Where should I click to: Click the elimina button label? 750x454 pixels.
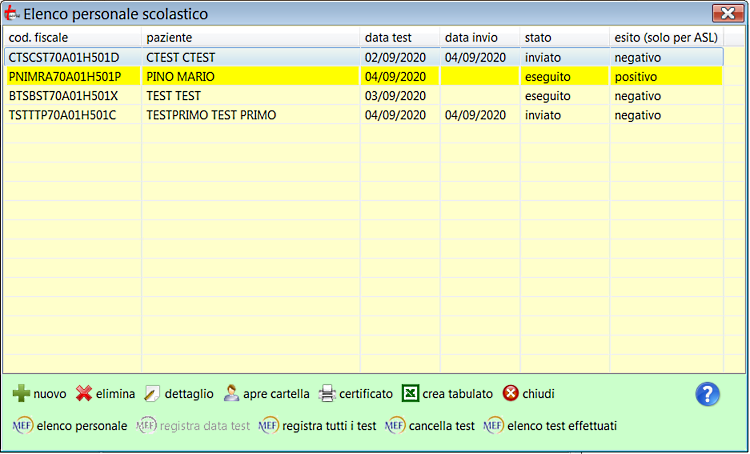[115, 394]
